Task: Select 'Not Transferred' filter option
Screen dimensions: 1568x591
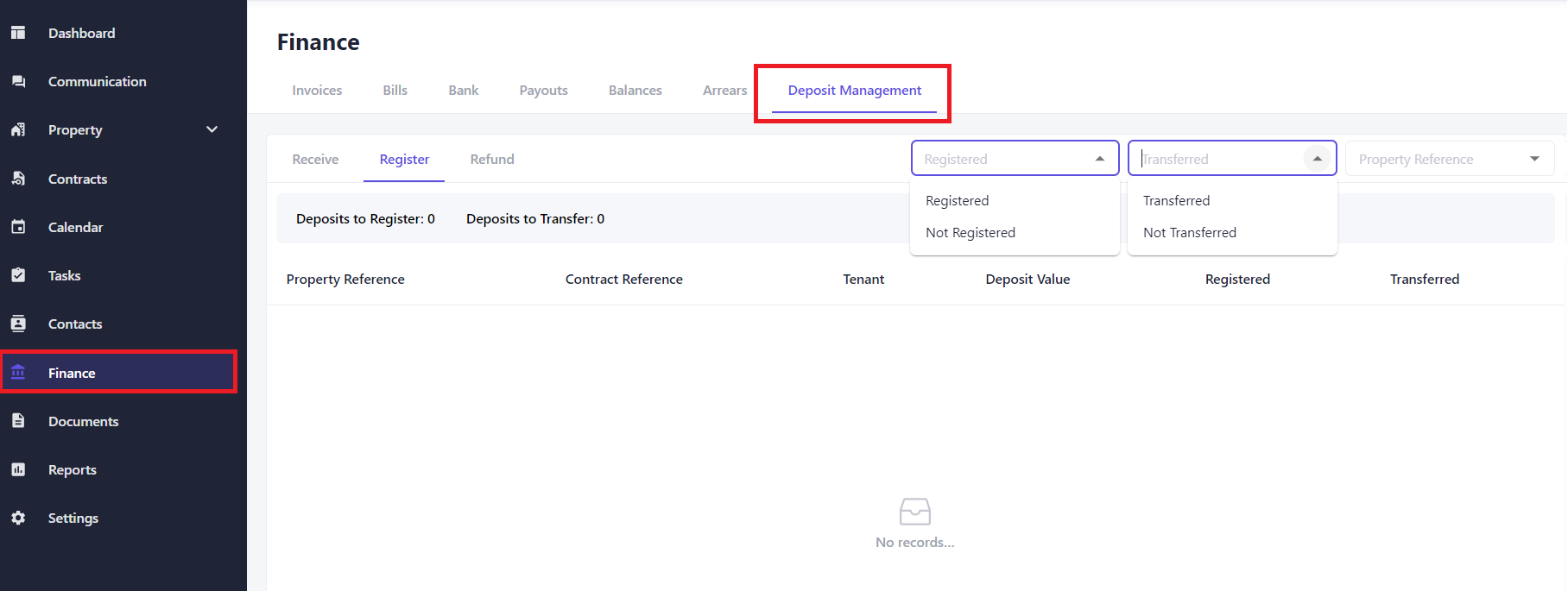Action: click(1189, 233)
